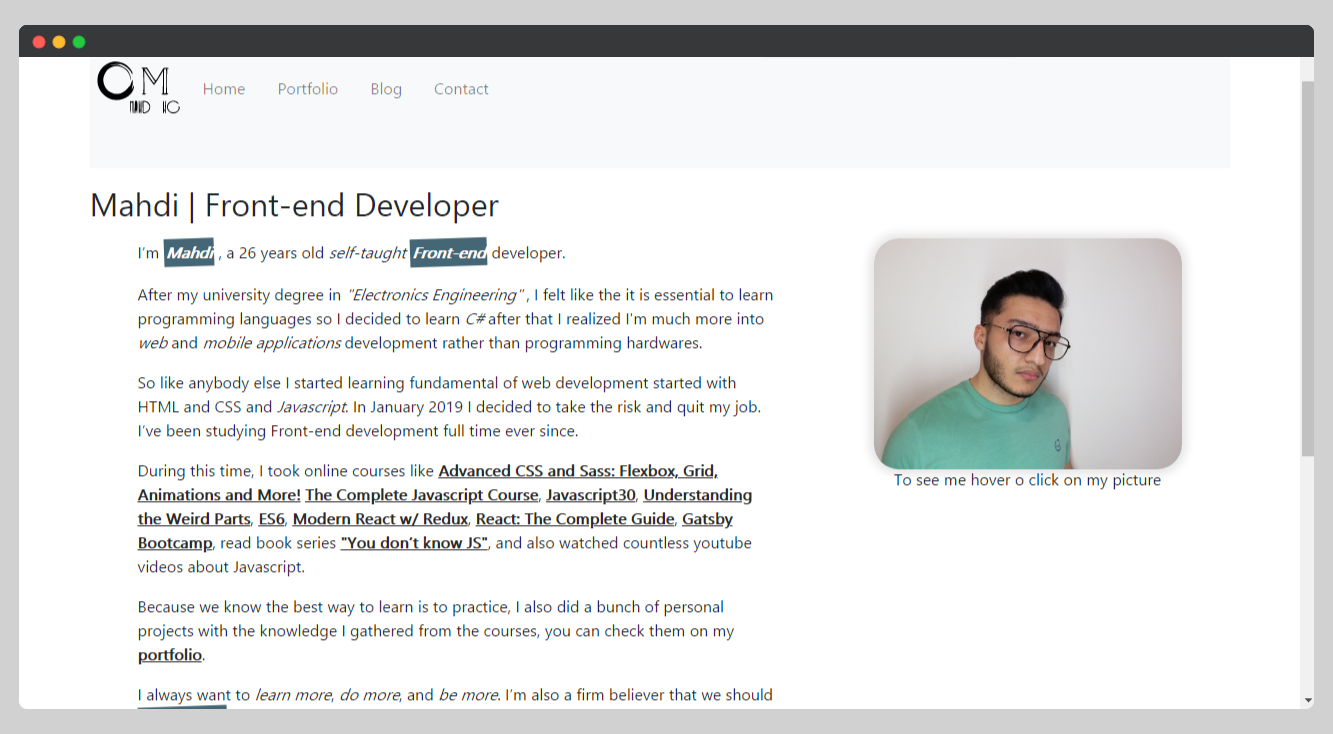The height and width of the screenshot is (734, 1333).
Task: Click the ES6 course link
Action: click(272, 519)
